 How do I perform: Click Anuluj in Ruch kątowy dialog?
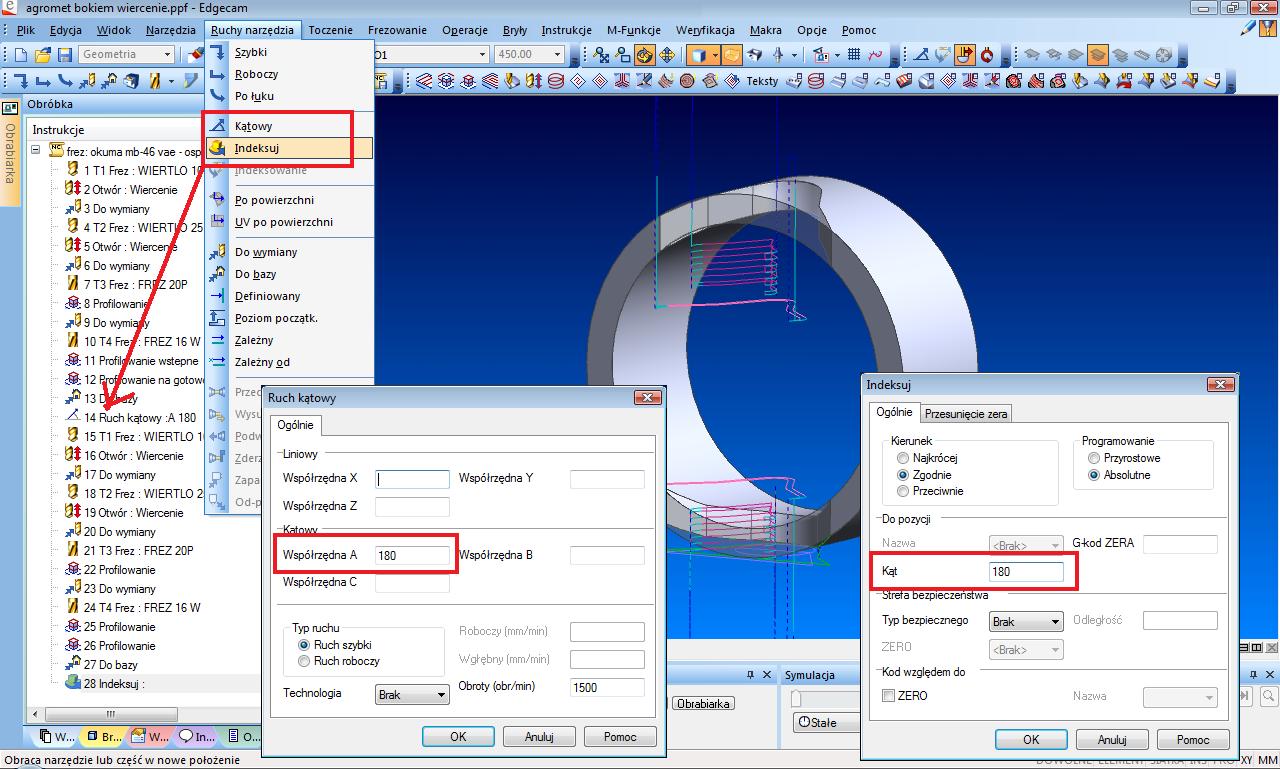tap(540, 736)
